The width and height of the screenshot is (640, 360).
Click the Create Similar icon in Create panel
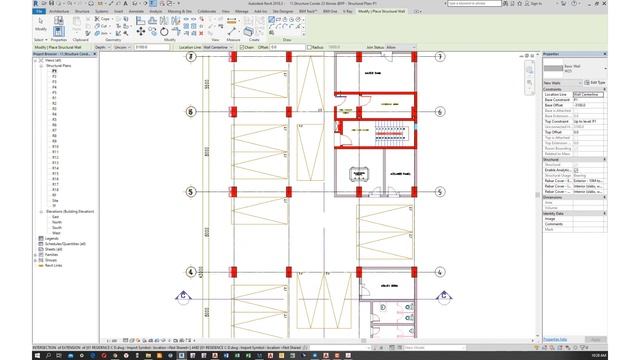[x=249, y=31]
